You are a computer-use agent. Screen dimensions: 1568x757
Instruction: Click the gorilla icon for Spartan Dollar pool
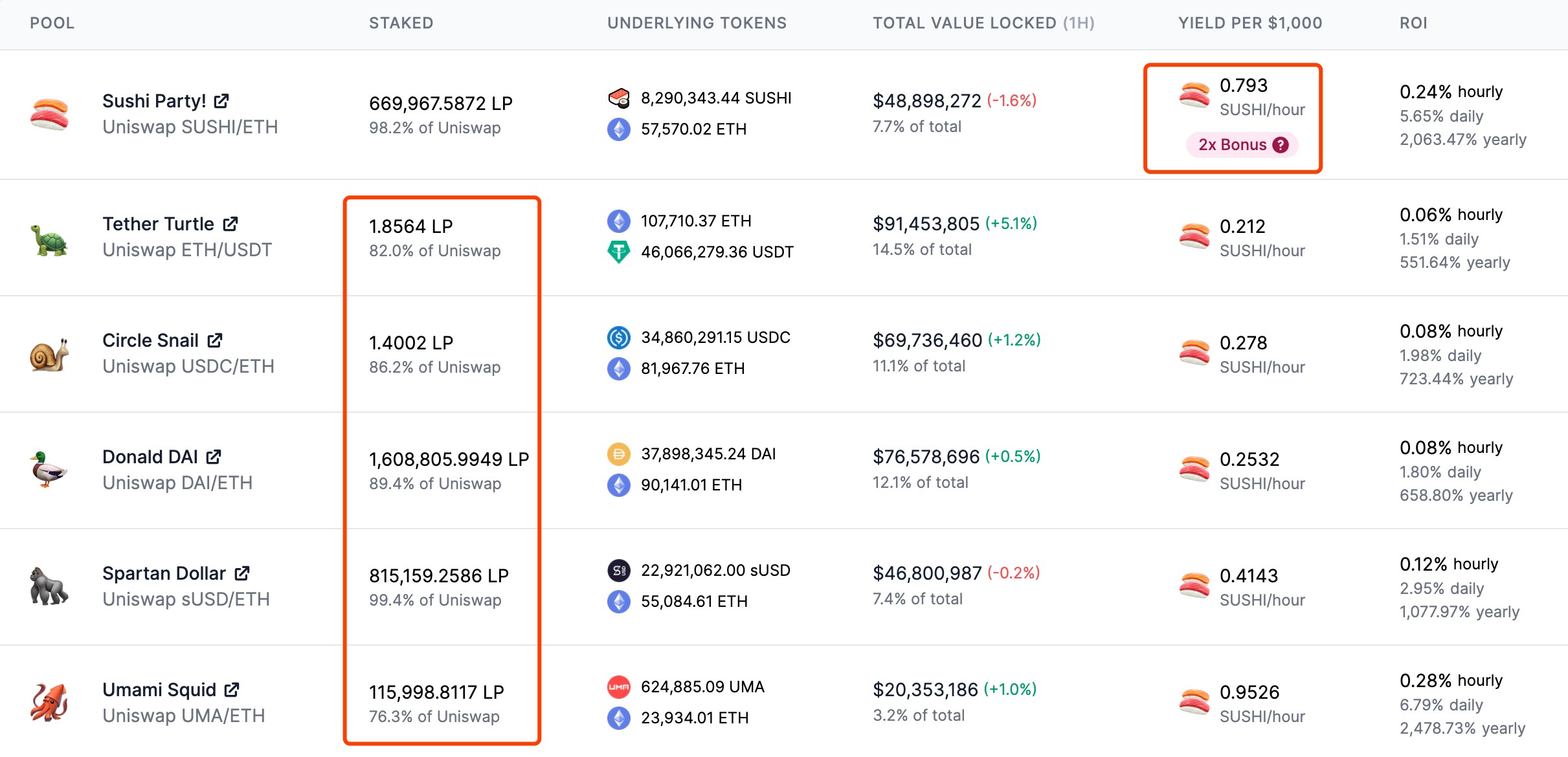(49, 586)
